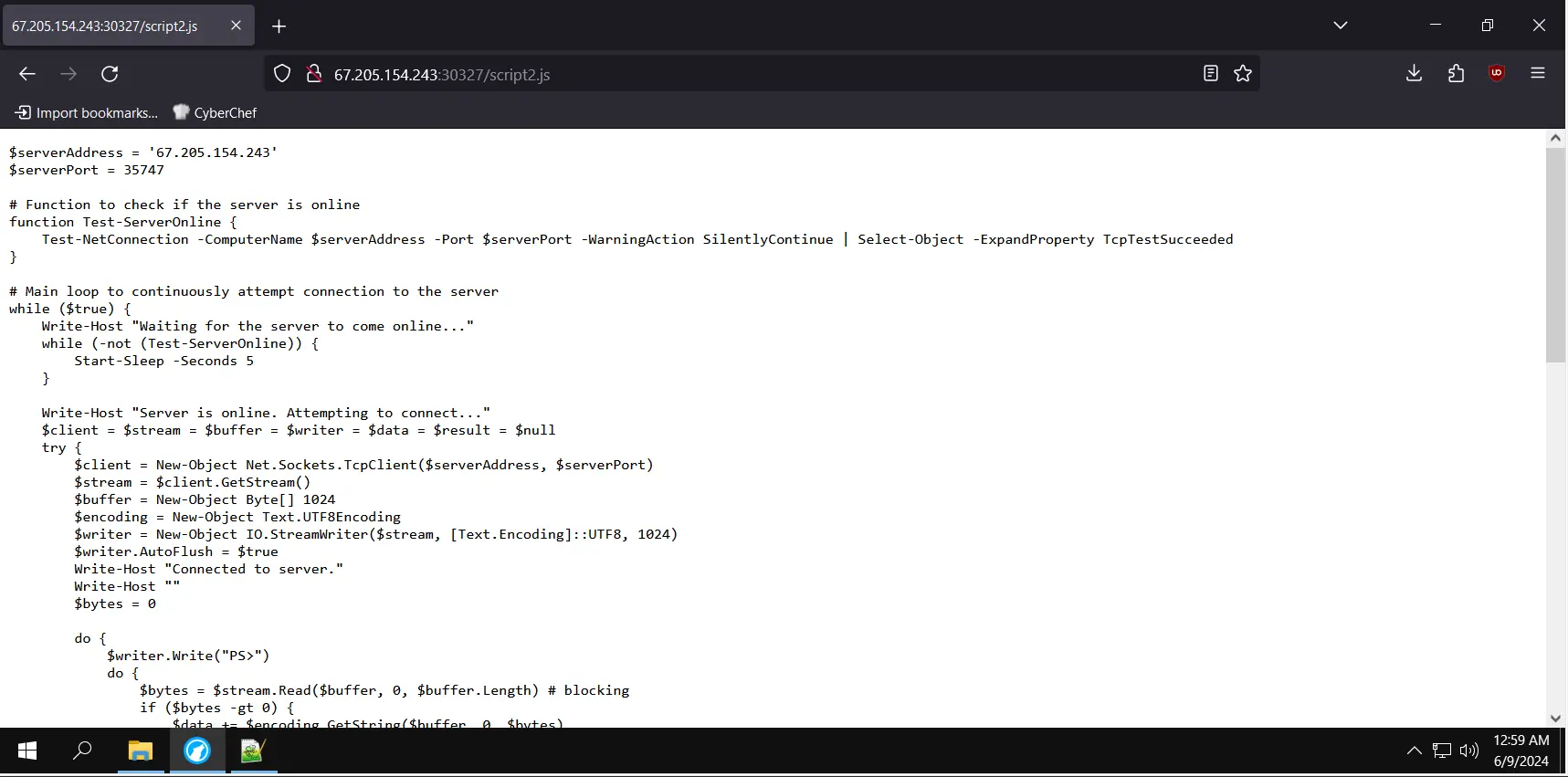Image resolution: width=1568 pixels, height=777 pixels.
Task: Open the volume tray icon
Action: 1469,751
